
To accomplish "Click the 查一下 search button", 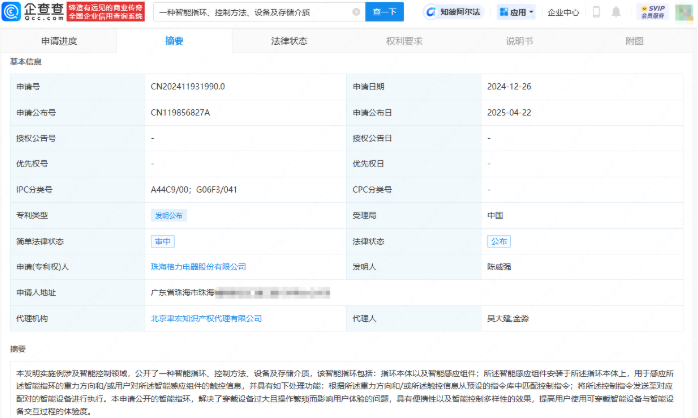I will [385, 12].
